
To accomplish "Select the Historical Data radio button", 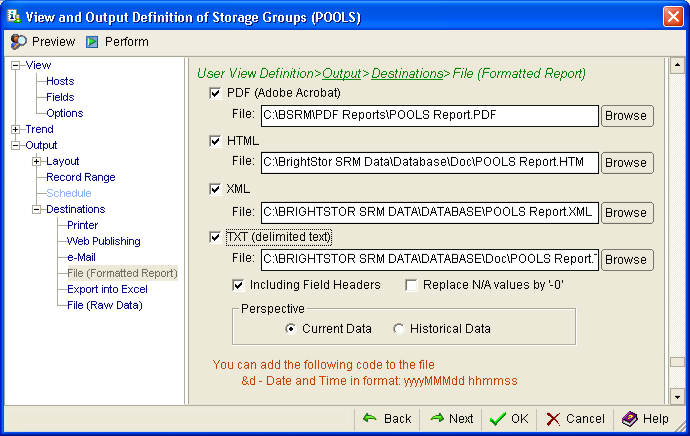I will pos(399,329).
